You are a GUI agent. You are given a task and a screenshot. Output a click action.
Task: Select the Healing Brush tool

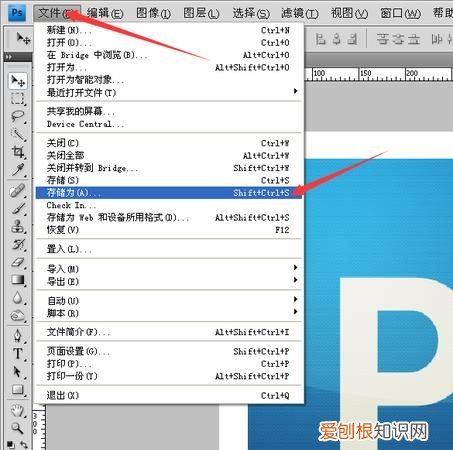click(18, 191)
